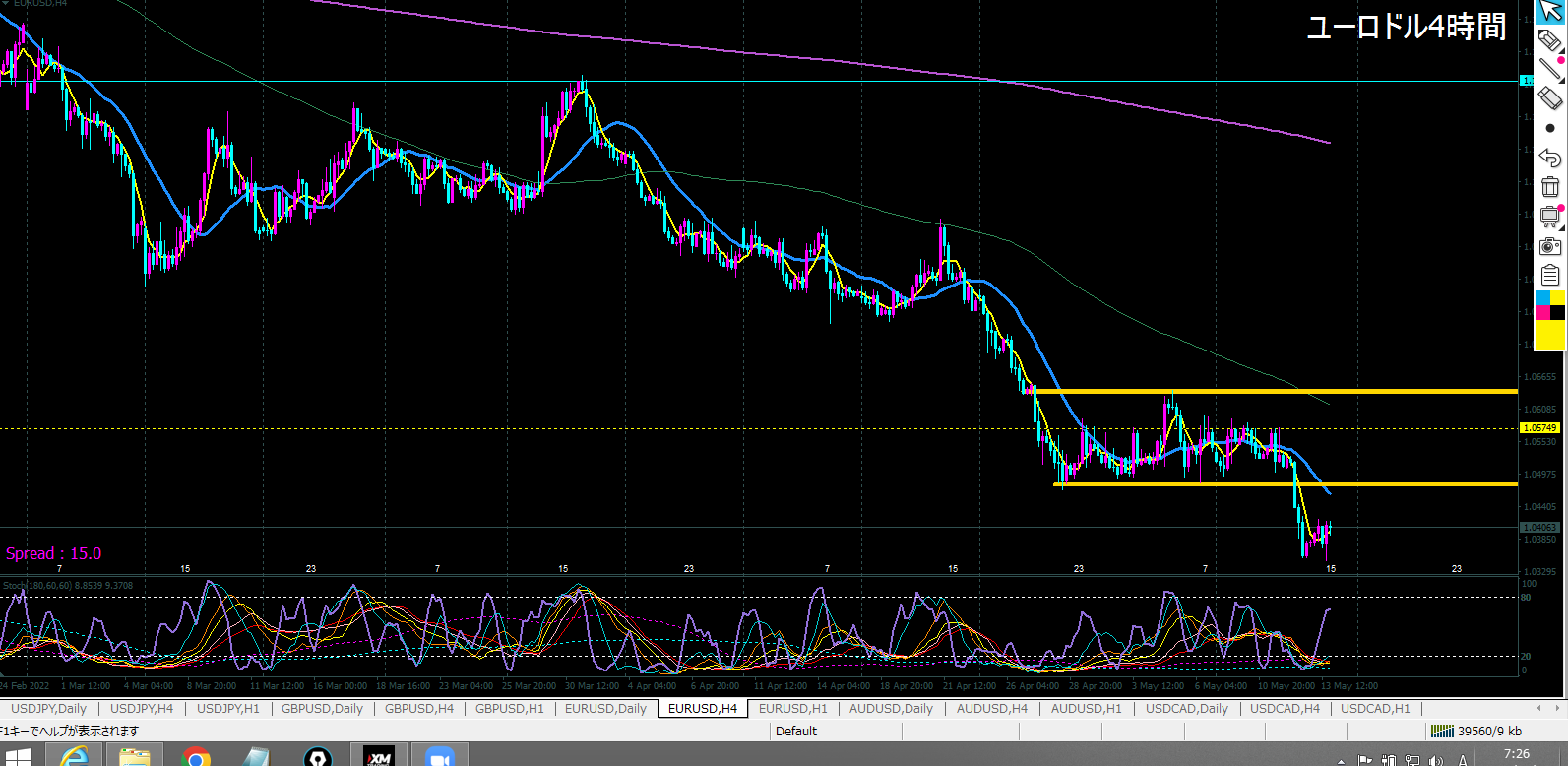Image resolution: width=1568 pixels, height=766 pixels.
Task: Pick the large yellow color swatch
Action: click(x=1550, y=335)
